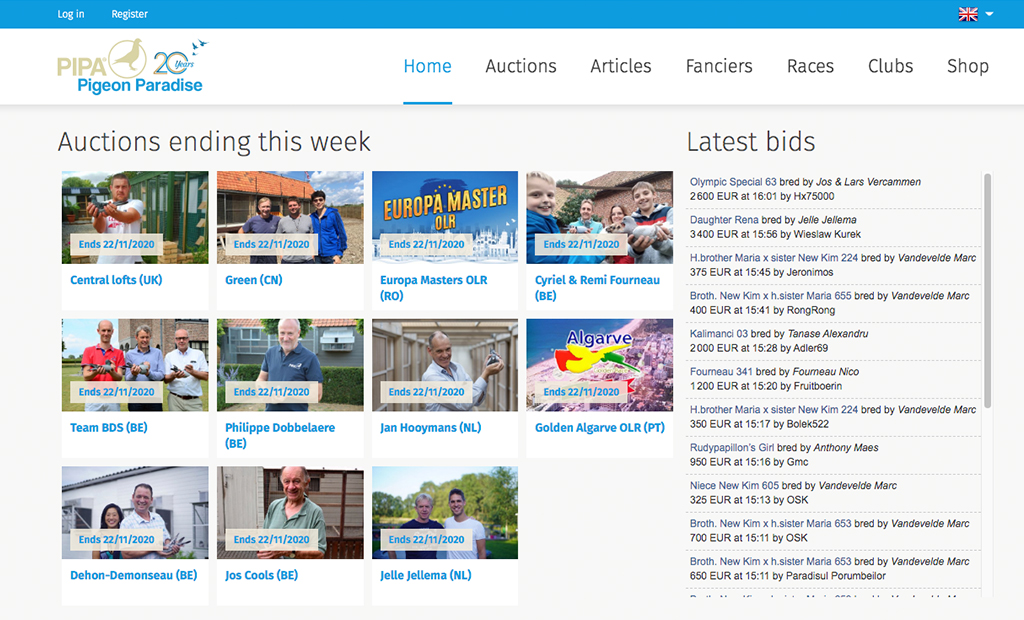Open the Daughter Rena bid link
Viewport: 1024px width, 620px height.
(x=724, y=220)
